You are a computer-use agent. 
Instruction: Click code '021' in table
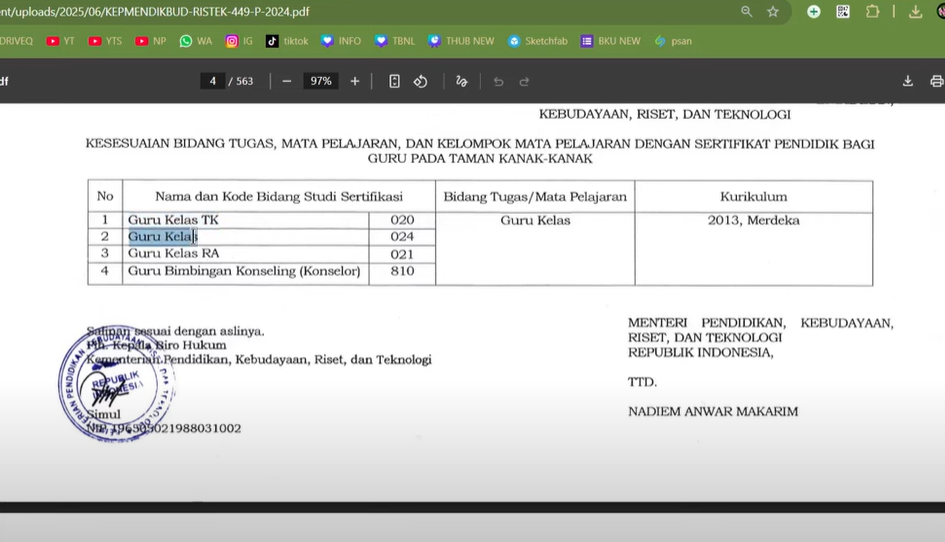pos(402,254)
